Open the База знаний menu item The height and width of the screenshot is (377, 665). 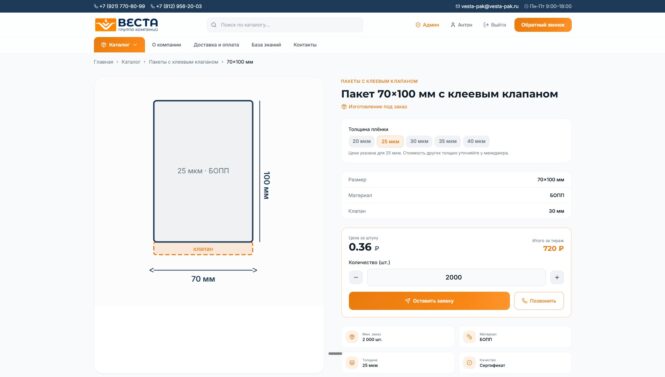click(x=266, y=45)
